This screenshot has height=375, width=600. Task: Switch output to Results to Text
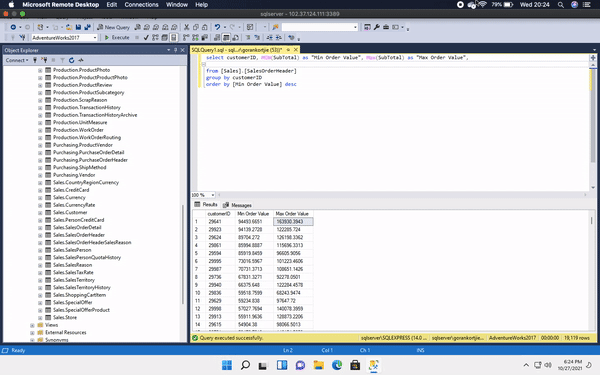coord(217,38)
